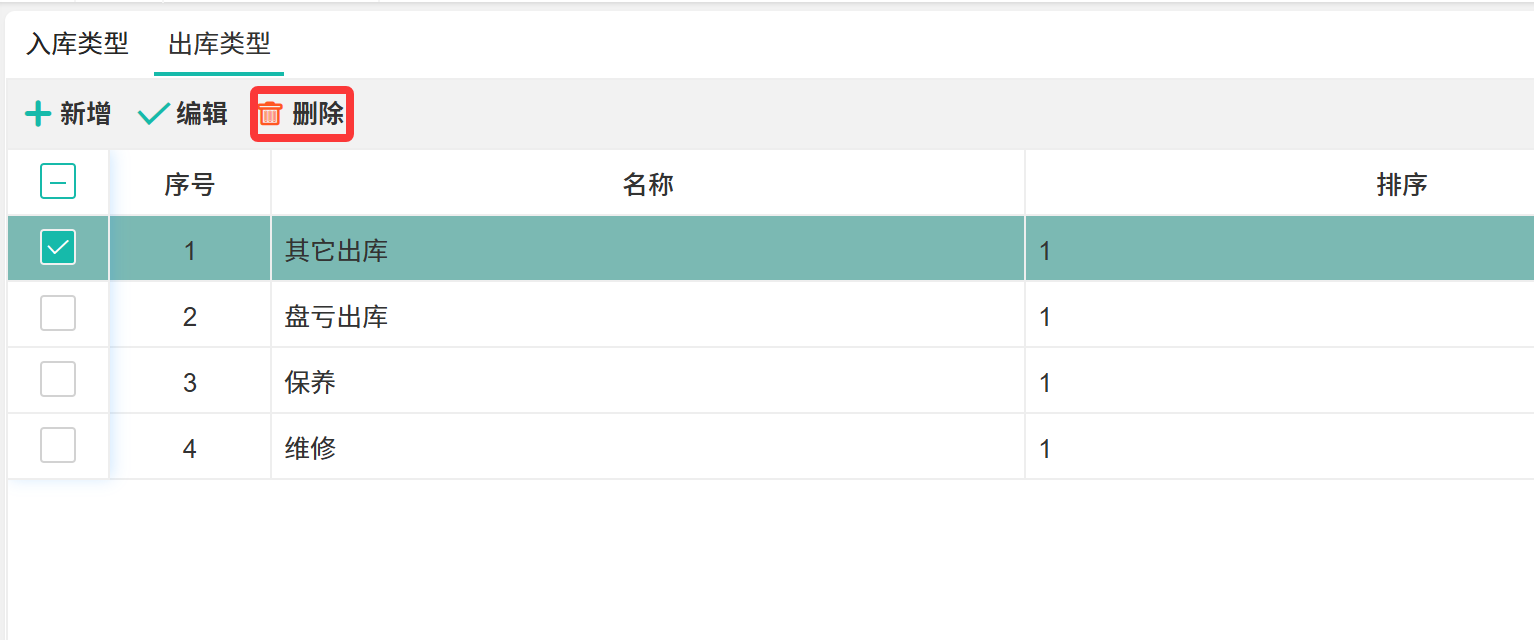Click the 维修 name cell
This screenshot has height=640, width=1534.
coord(311,448)
